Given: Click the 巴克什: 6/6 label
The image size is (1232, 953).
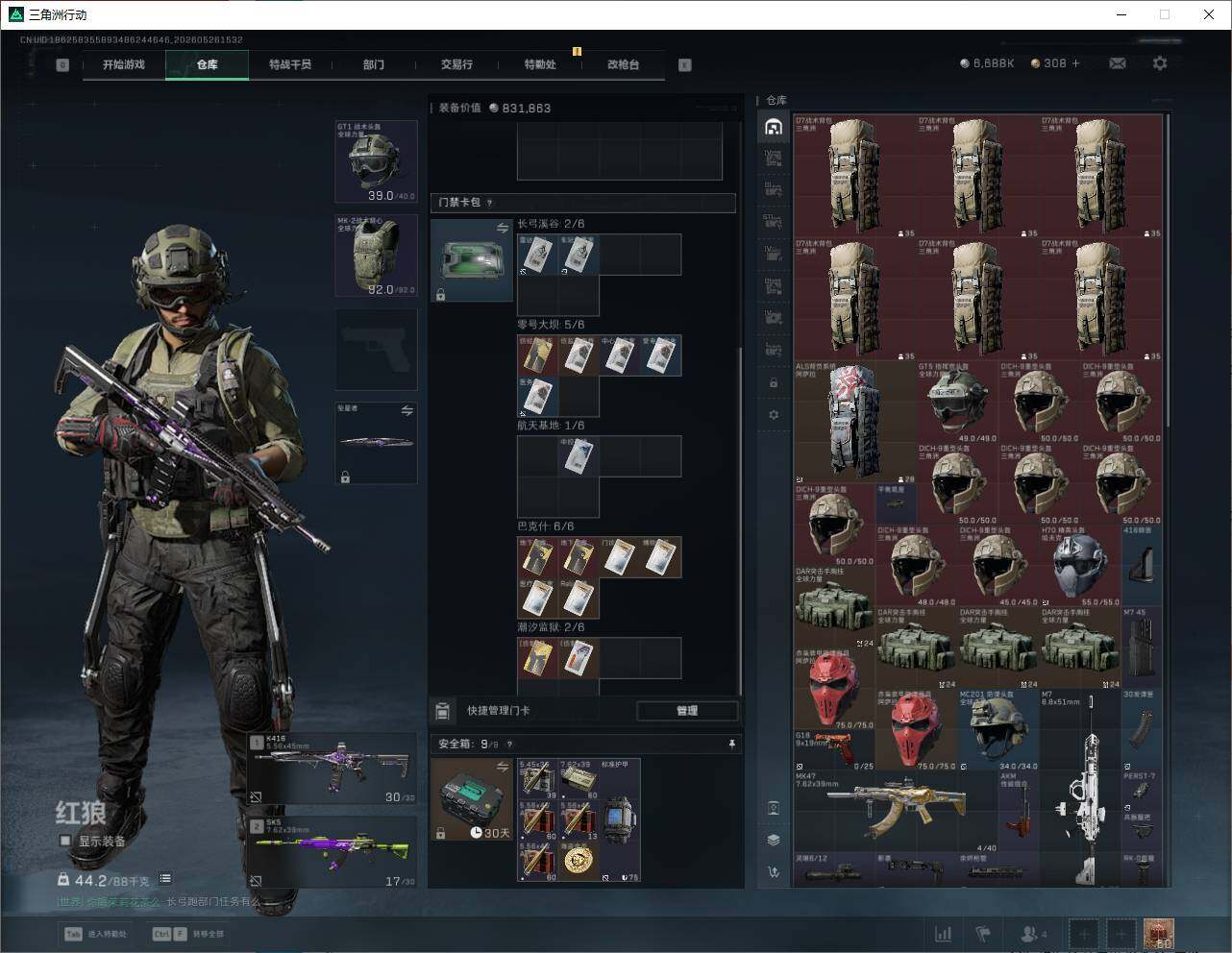Looking at the screenshot, I should point(546,526).
